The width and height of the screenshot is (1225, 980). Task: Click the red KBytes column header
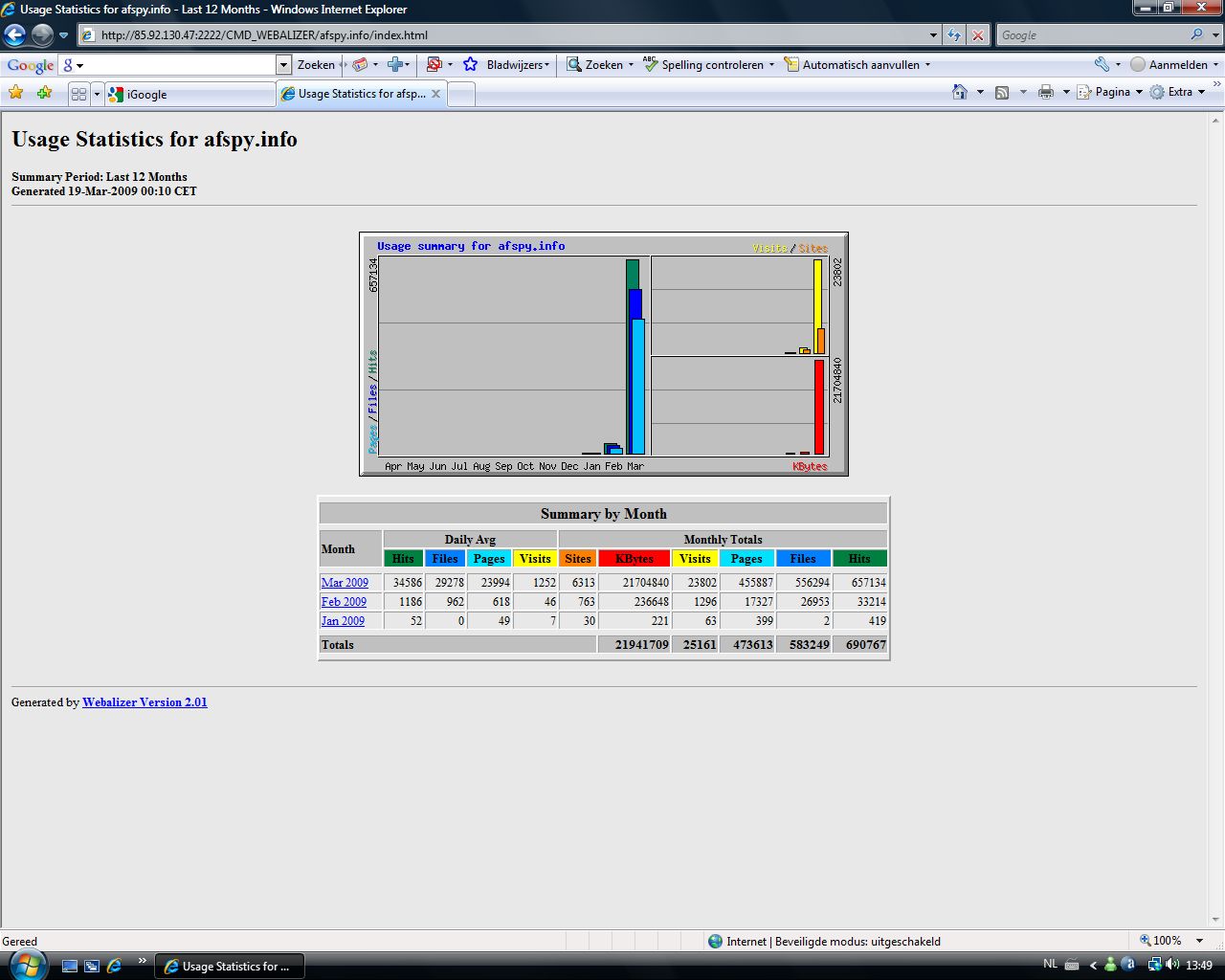tap(635, 558)
